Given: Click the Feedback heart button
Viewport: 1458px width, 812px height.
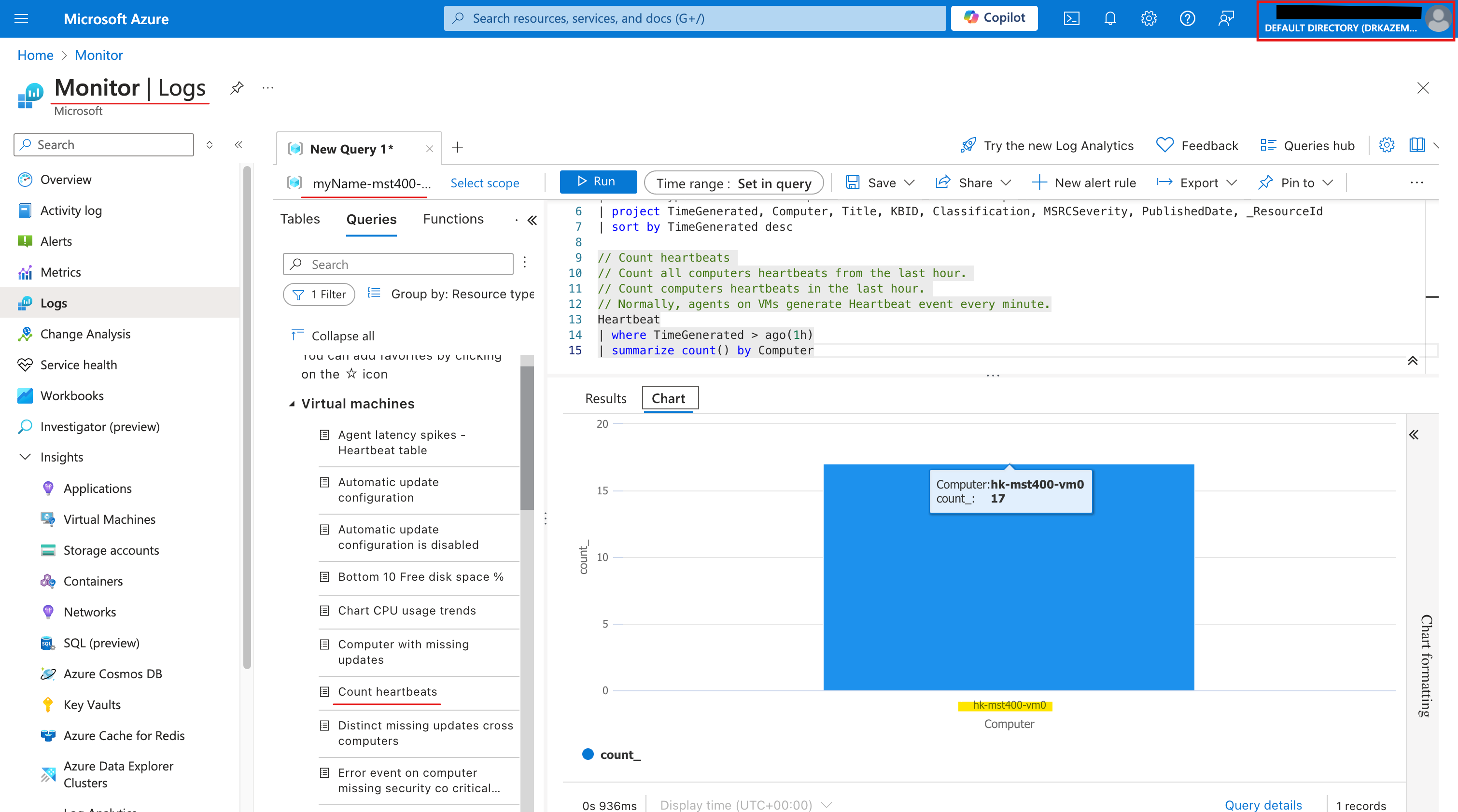Looking at the screenshot, I should (x=1196, y=145).
